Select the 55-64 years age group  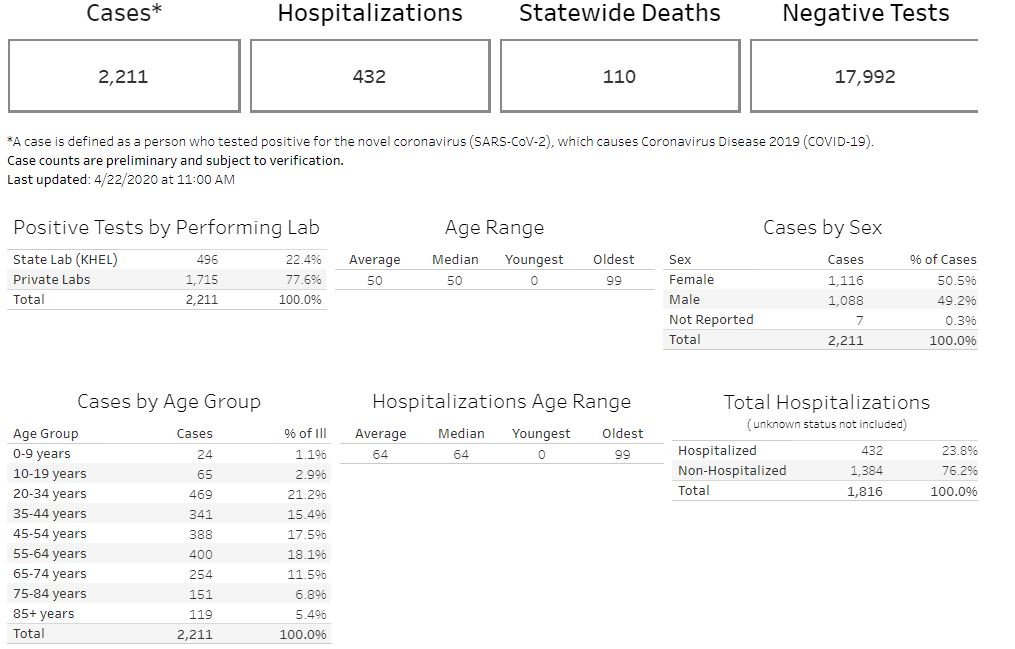[50, 553]
